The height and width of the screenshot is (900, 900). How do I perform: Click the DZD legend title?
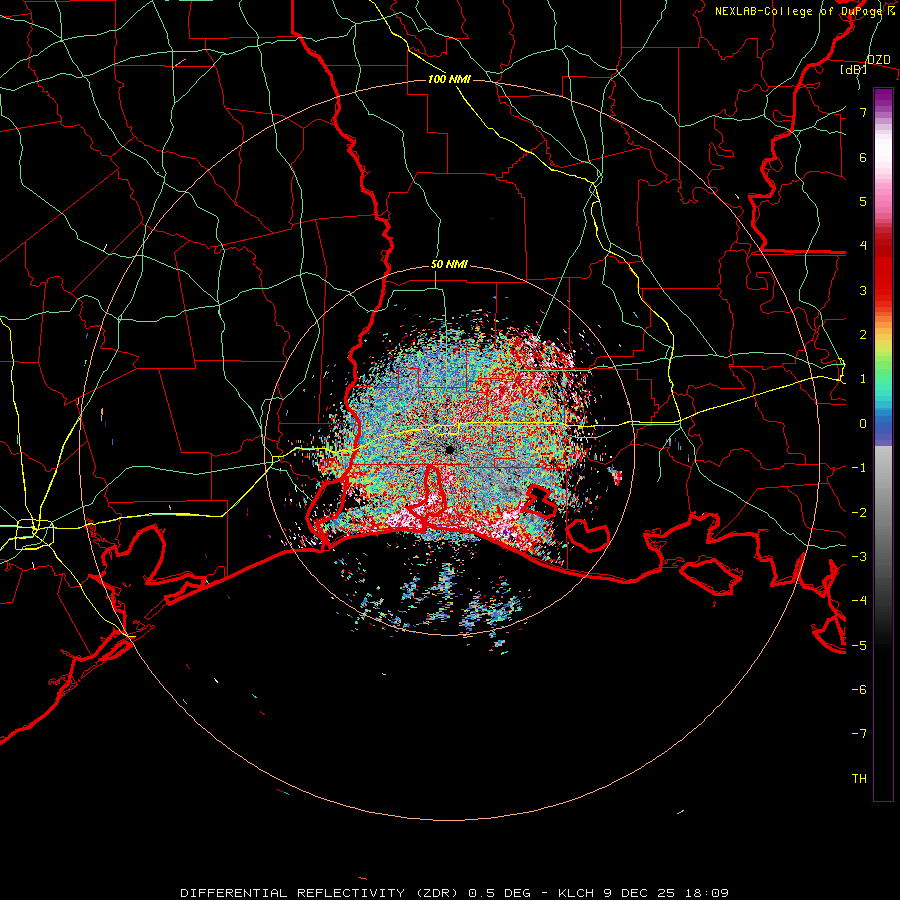coord(878,60)
